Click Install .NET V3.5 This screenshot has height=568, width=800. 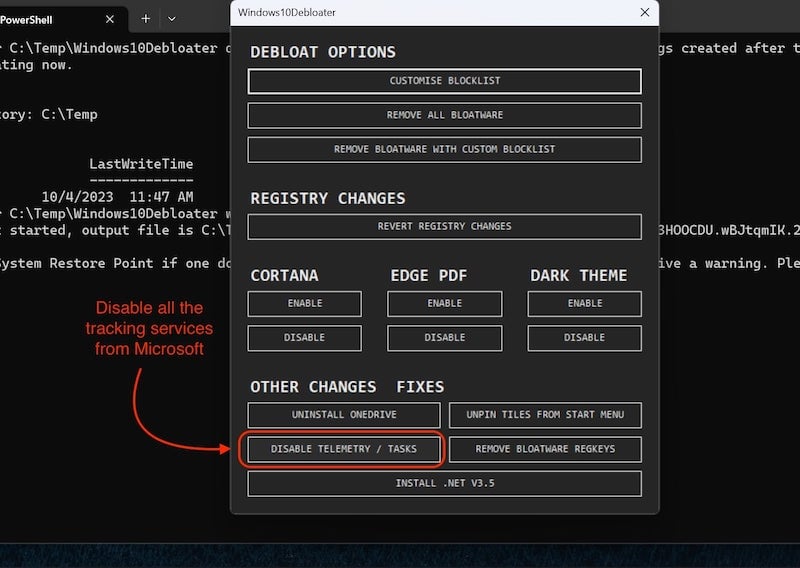444,483
